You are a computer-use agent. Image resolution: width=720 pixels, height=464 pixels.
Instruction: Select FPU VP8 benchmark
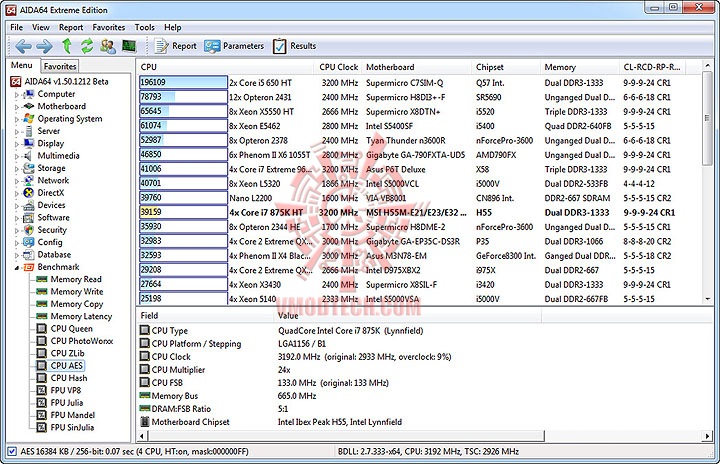tap(66, 390)
